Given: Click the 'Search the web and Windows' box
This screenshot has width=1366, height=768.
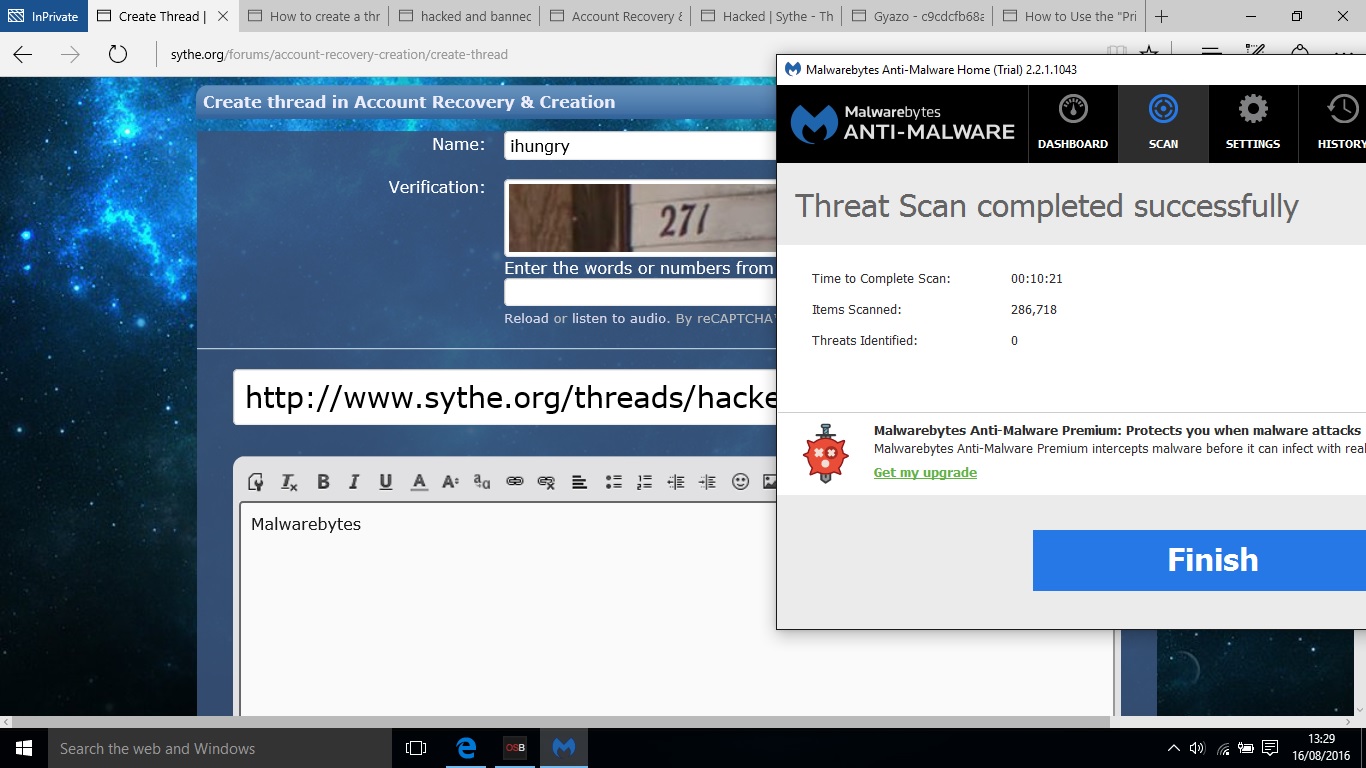Looking at the screenshot, I should click(x=220, y=748).
